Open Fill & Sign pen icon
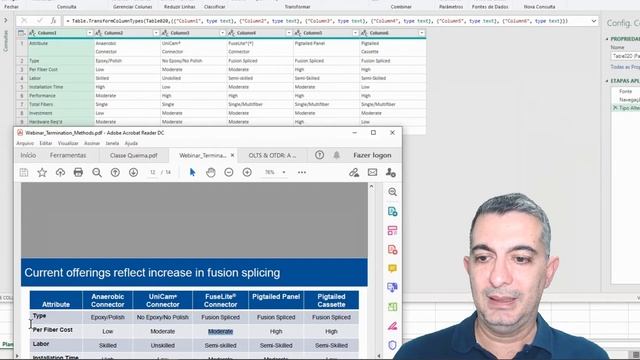The image size is (640, 360). tap(392, 326)
